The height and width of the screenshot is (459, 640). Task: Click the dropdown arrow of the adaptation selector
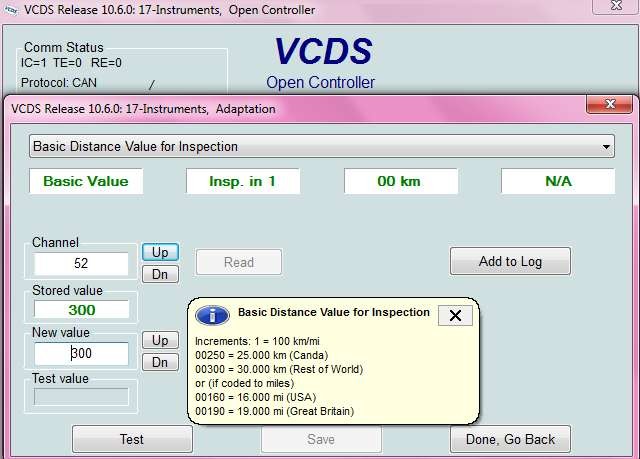[606, 147]
